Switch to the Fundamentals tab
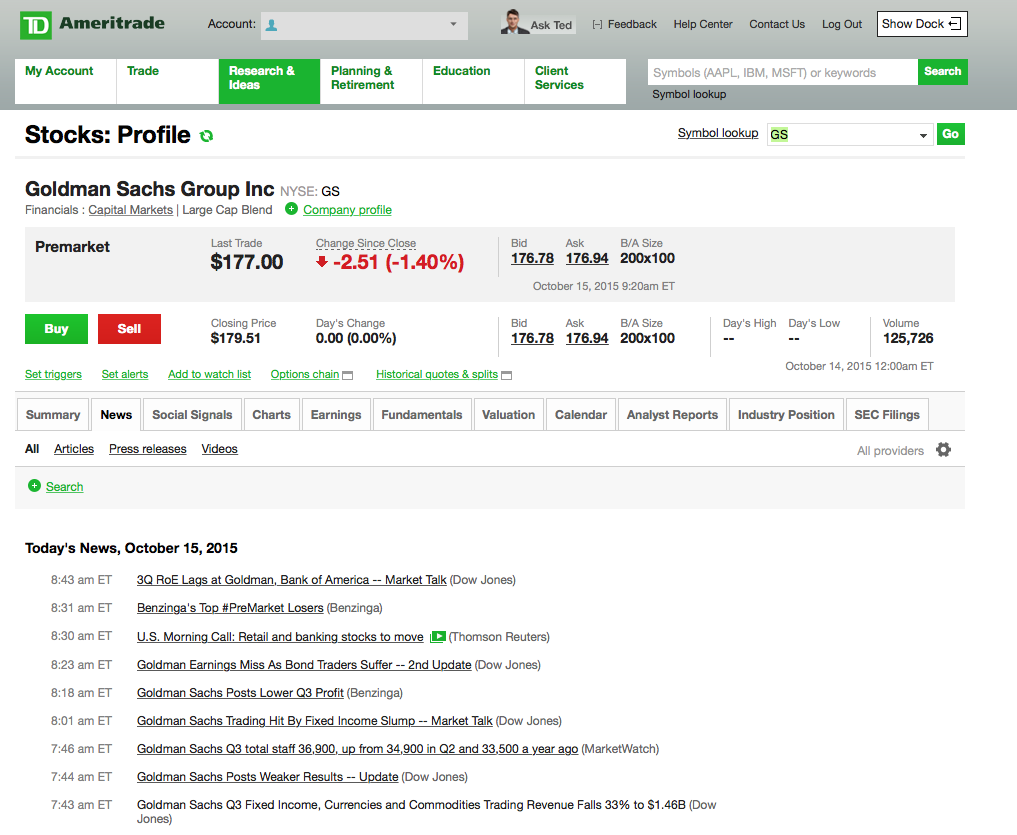This screenshot has height=835, width=1017. [x=422, y=415]
